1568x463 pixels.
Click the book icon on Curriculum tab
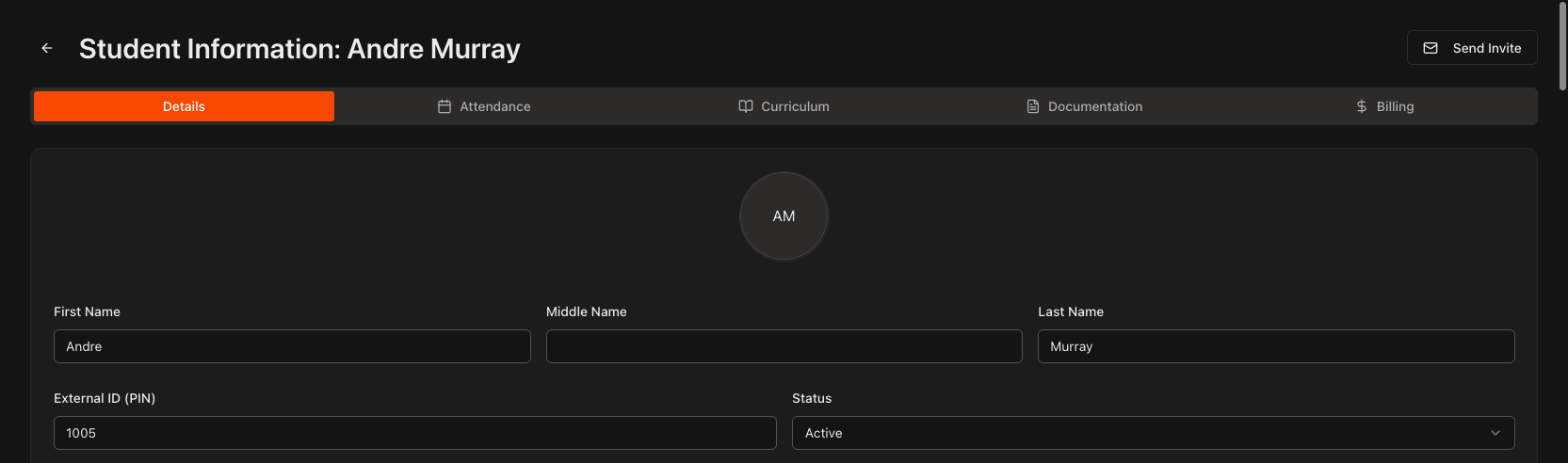(746, 106)
